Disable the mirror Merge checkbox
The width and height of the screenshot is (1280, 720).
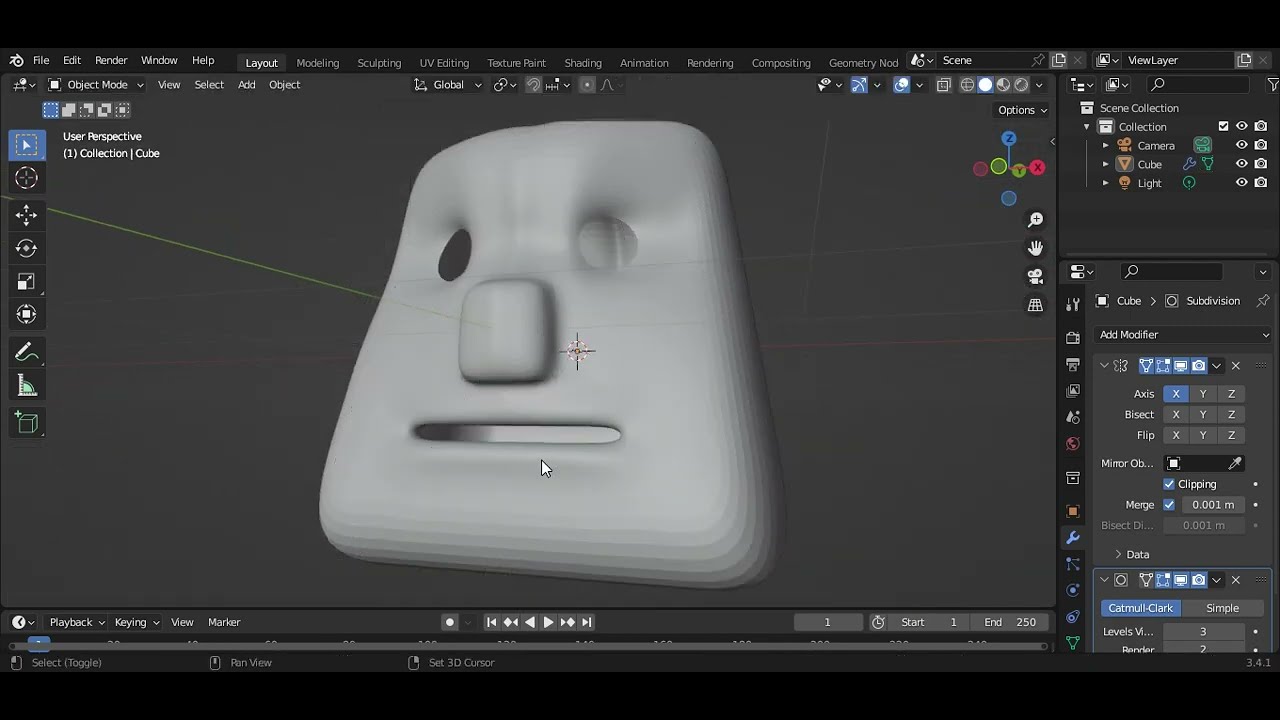pyautogui.click(x=1169, y=505)
